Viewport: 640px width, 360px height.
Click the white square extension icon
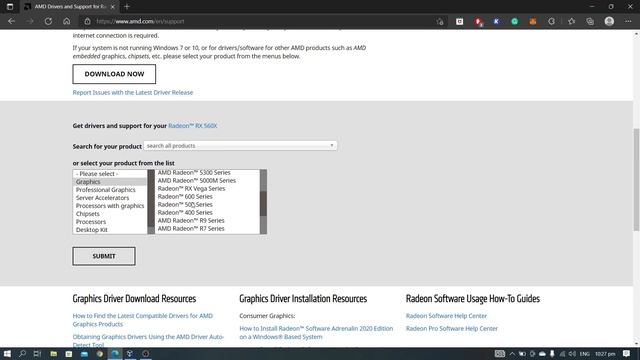pos(460,21)
